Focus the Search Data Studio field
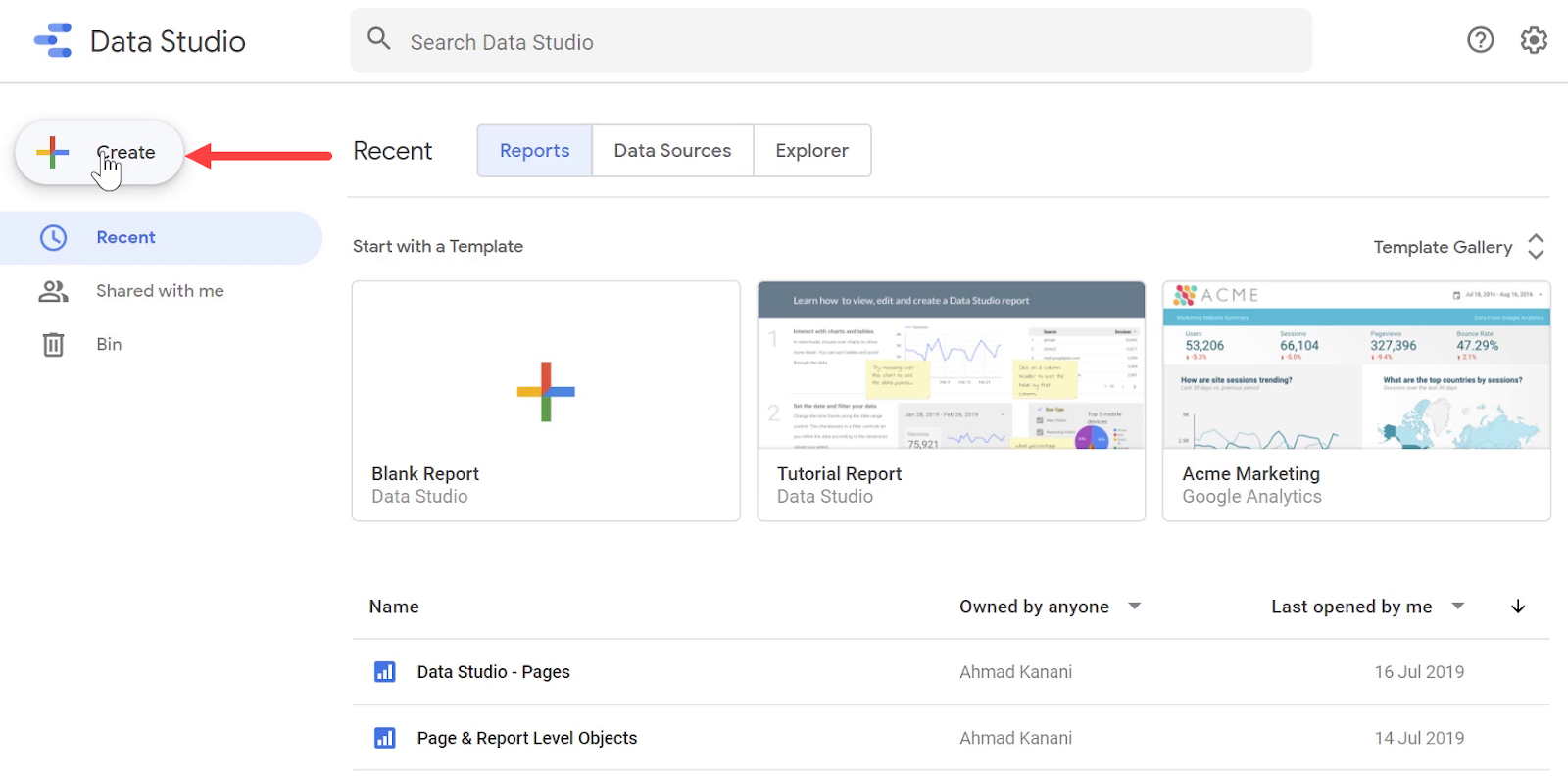This screenshot has width=1568, height=777. 831,41
